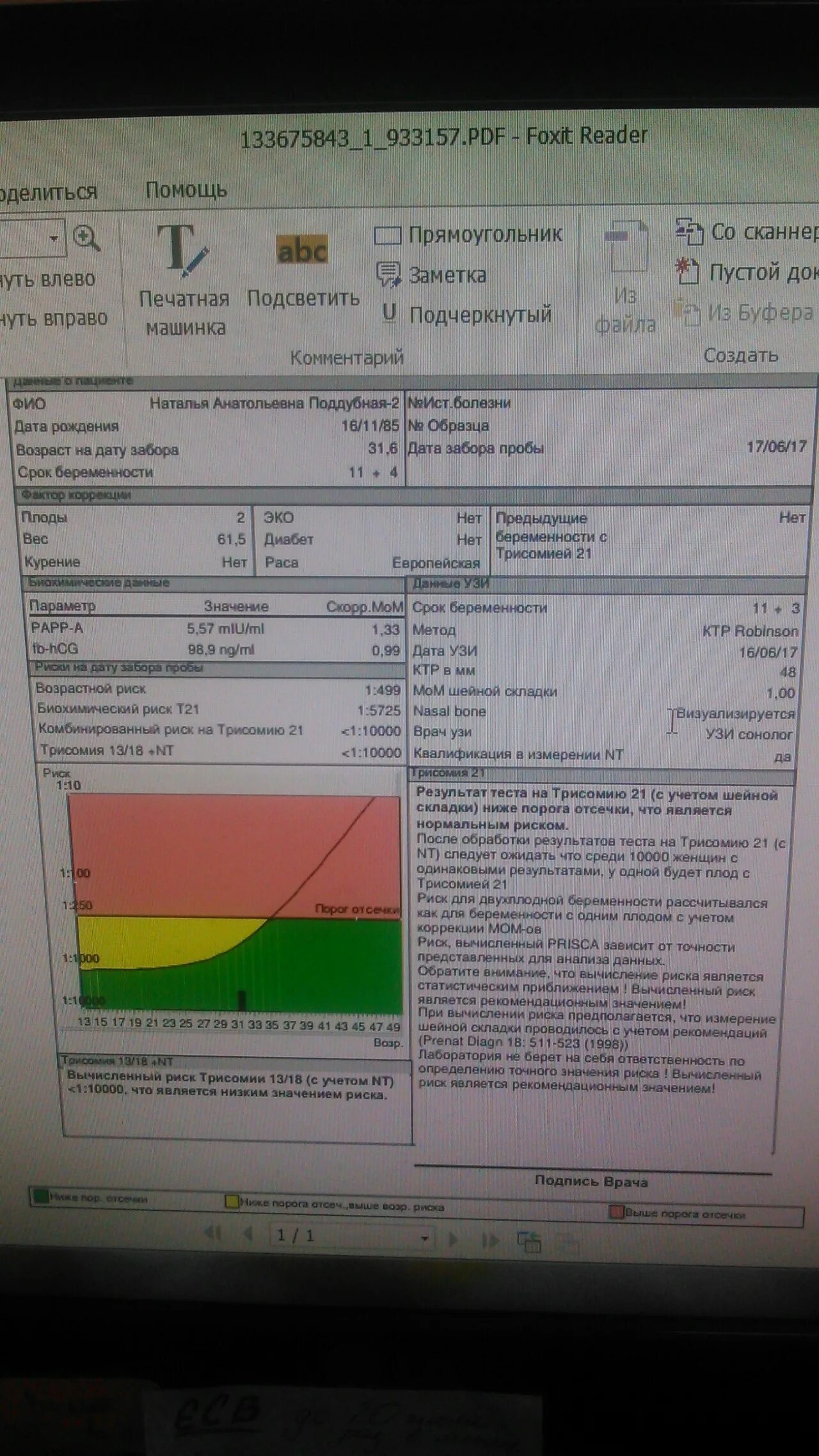Screen dimensions: 819x1456
Task: Click the green legend swatch Ниже пор. отсечки
Action: (41, 1196)
